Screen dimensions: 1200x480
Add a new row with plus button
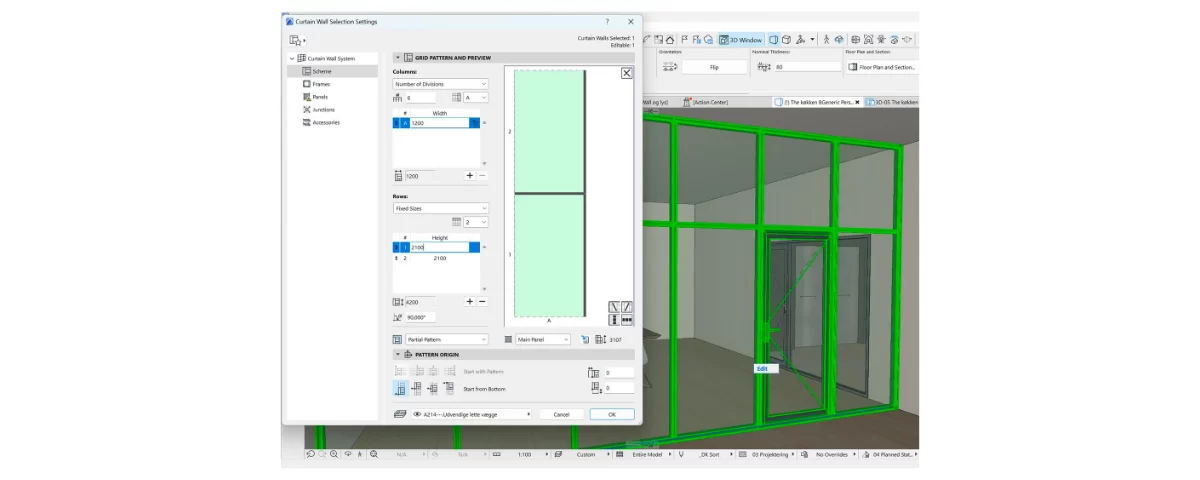[x=470, y=301]
